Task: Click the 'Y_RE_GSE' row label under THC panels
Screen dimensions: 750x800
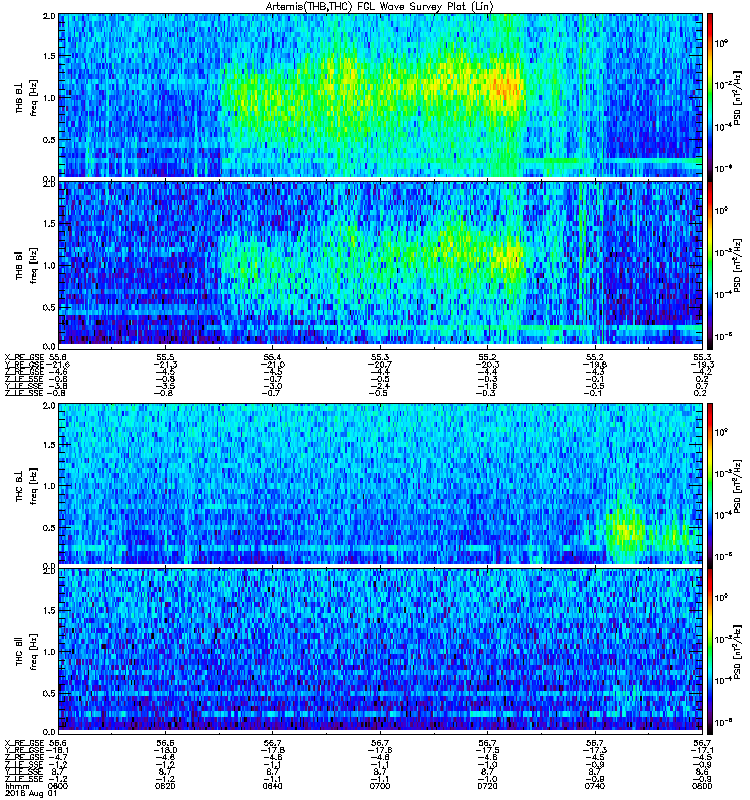Action: tap(24, 751)
